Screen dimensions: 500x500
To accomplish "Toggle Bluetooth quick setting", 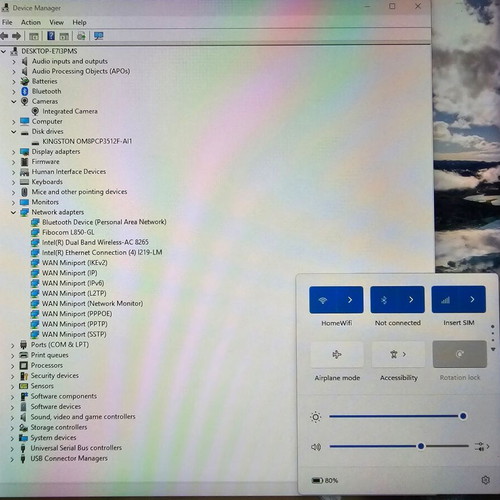I will click(384, 300).
